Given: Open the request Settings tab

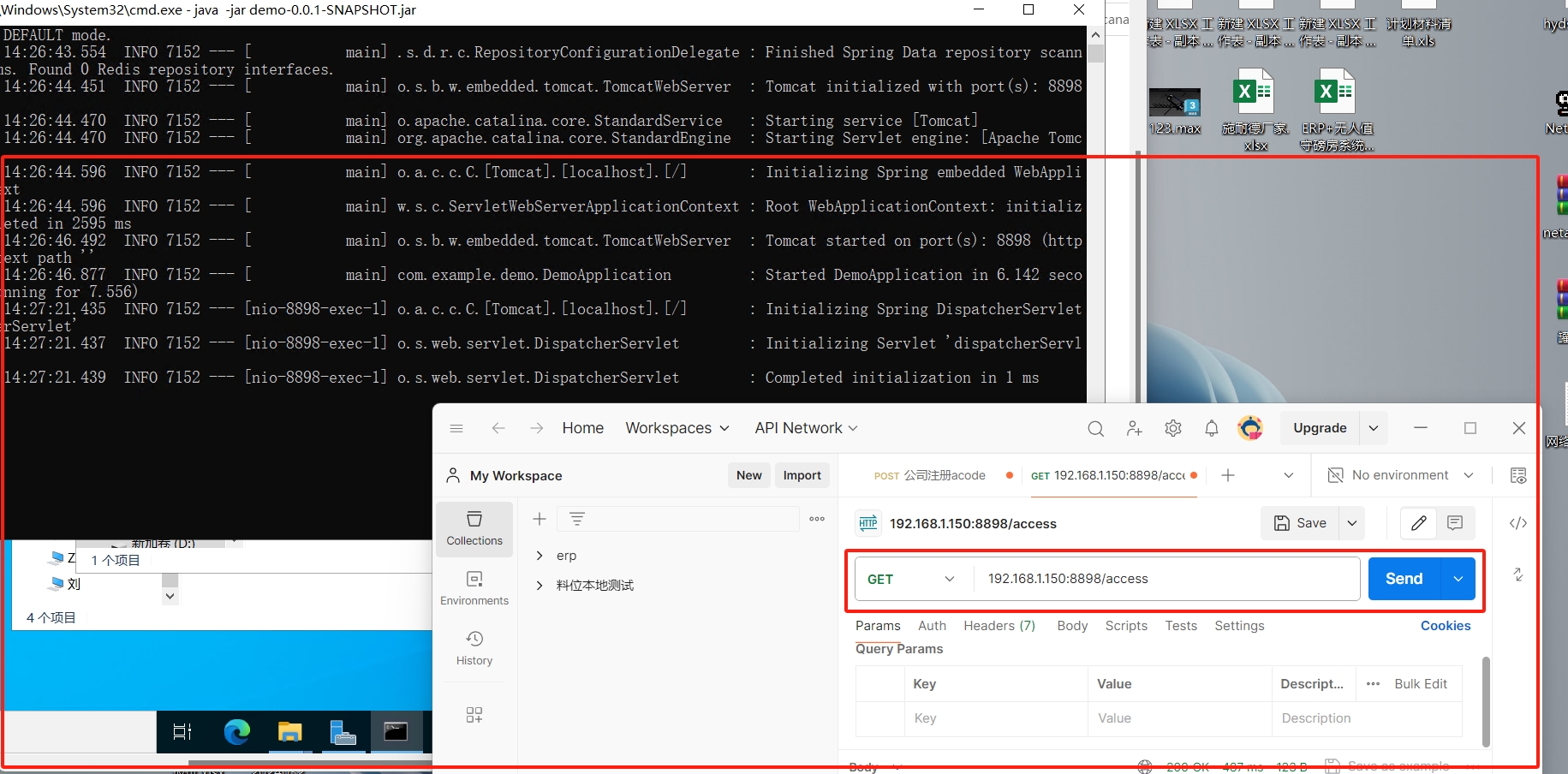Looking at the screenshot, I should pyautogui.click(x=1239, y=626).
